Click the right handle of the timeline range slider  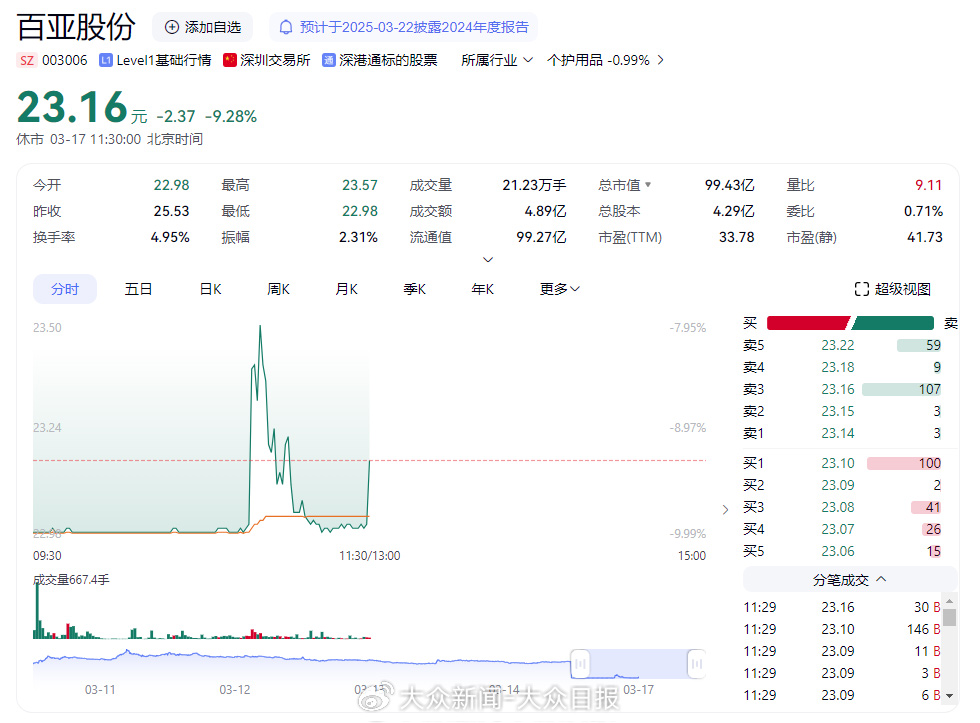pos(696,664)
